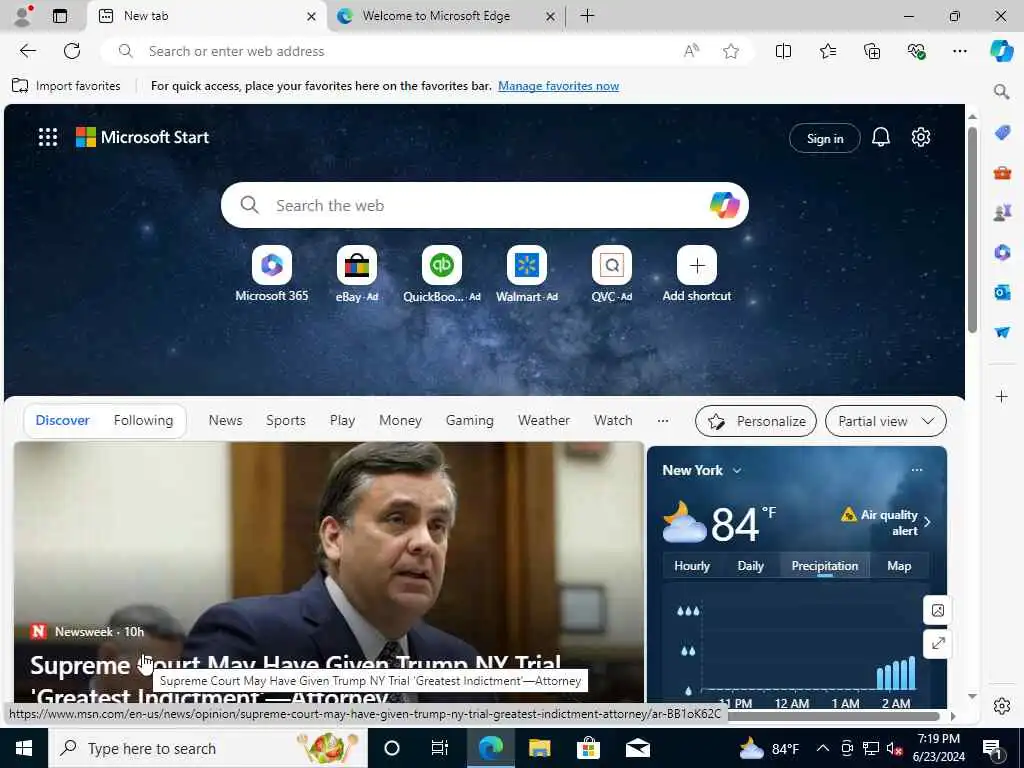Screen dimensions: 1024x768
Task: Click the Add shortcut tile
Action: coord(697,265)
